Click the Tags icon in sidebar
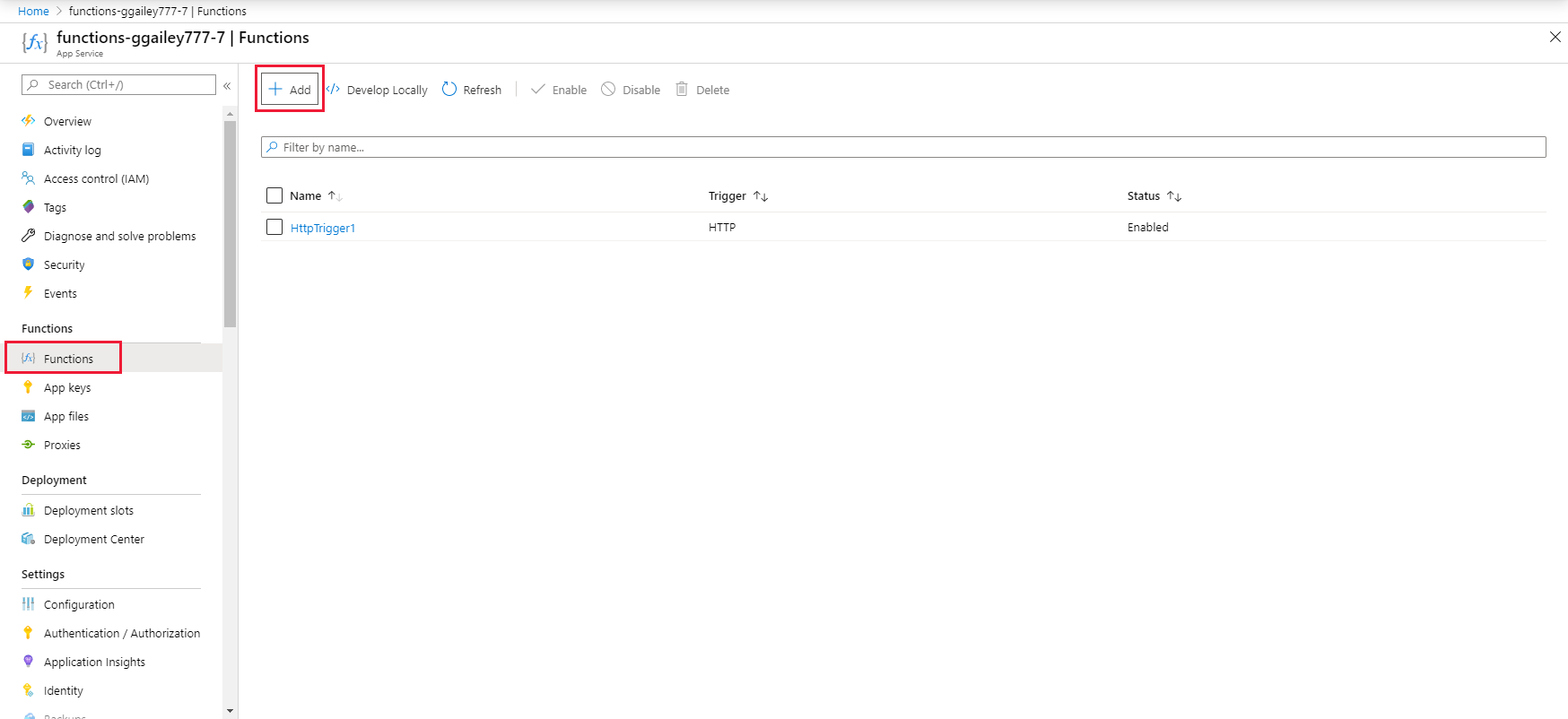 tap(29, 207)
